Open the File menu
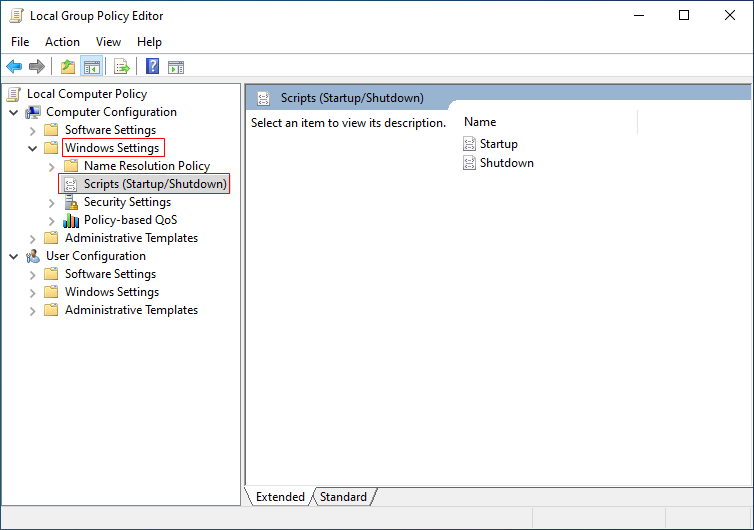The width and height of the screenshot is (754, 530). (x=20, y=42)
